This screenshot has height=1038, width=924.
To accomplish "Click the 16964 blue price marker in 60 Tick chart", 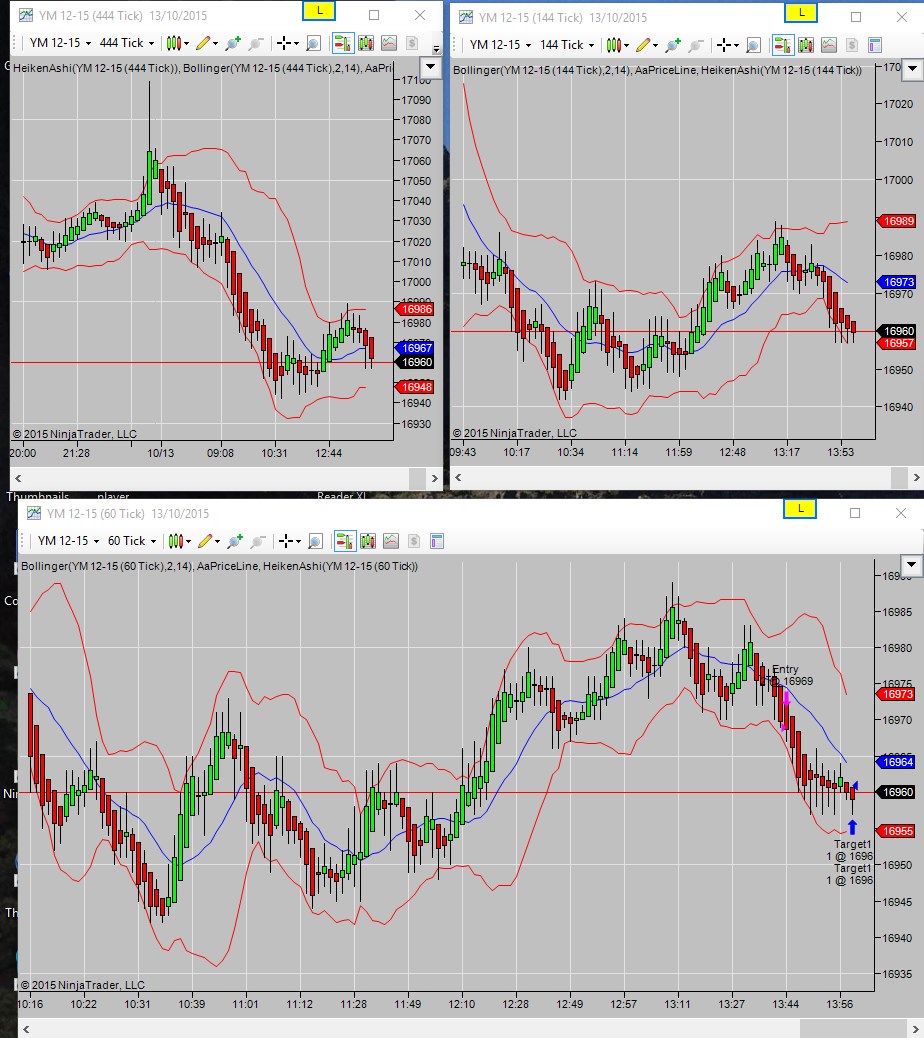I will 897,762.
